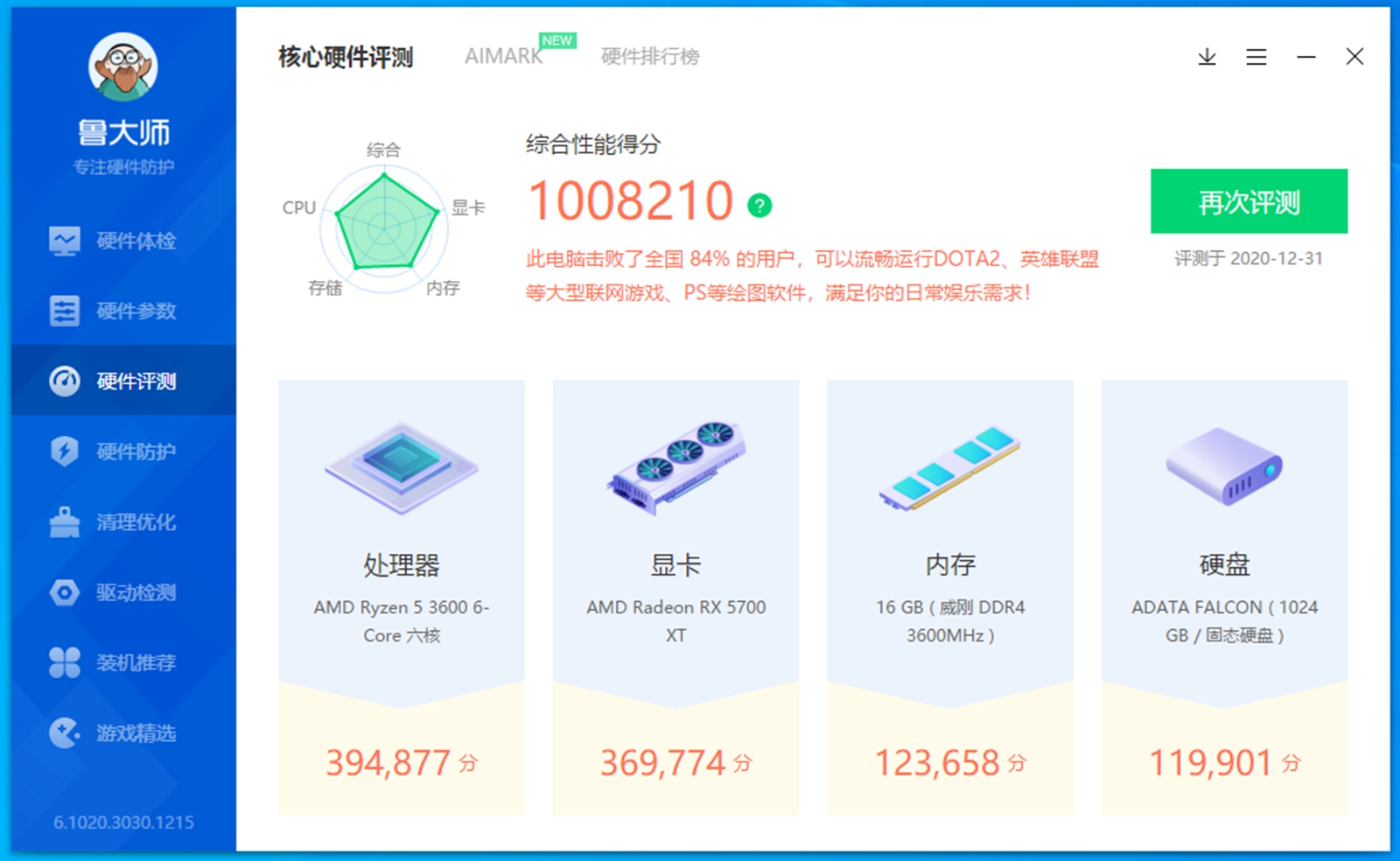This screenshot has height=861, width=1400.
Task: Select the 核心硬件评测 tab
Action: (x=346, y=57)
